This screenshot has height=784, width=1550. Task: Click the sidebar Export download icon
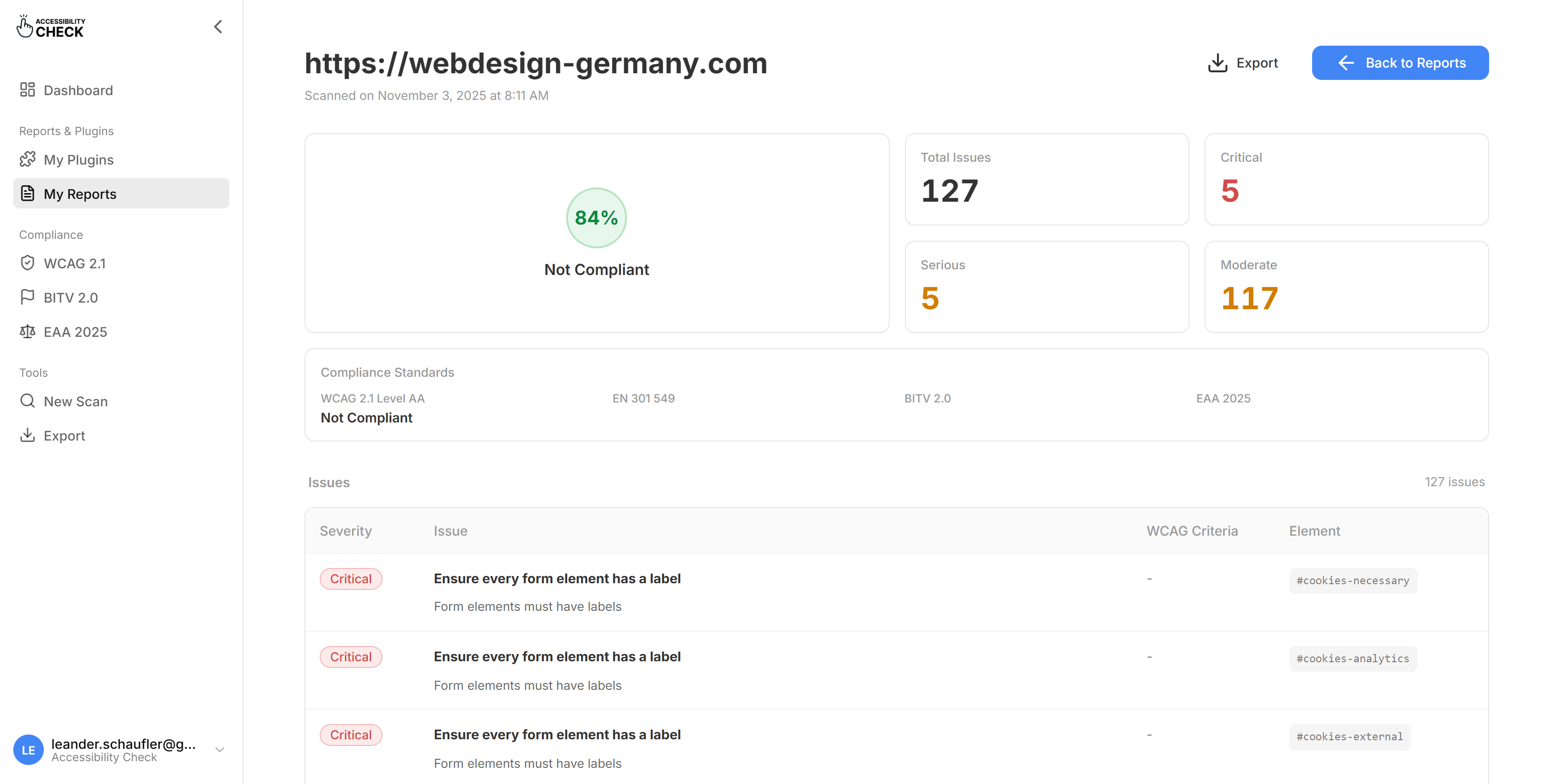[28, 435]
